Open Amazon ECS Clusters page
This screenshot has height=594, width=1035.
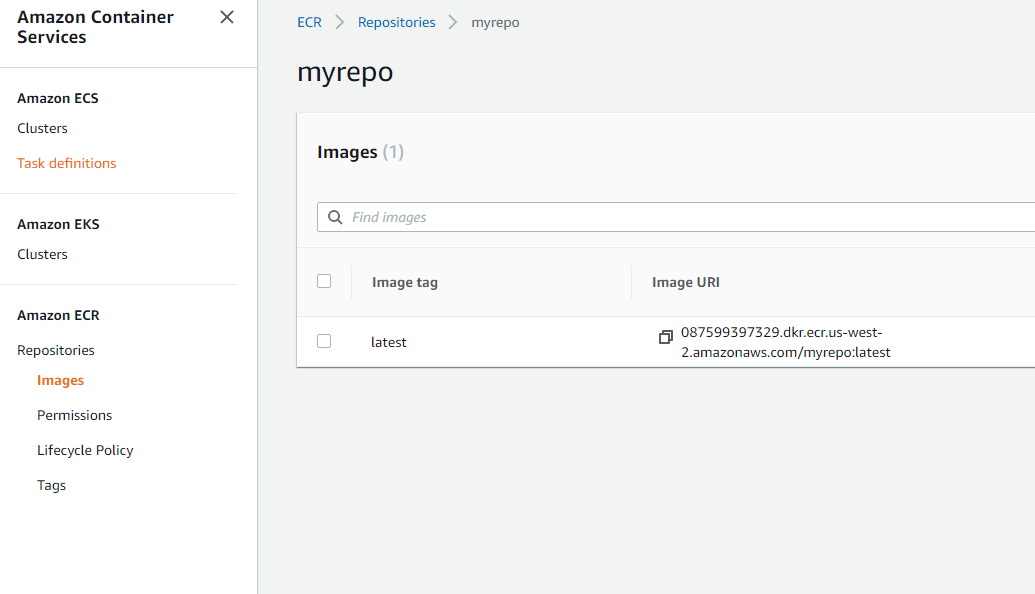click(x=42, y=128)
